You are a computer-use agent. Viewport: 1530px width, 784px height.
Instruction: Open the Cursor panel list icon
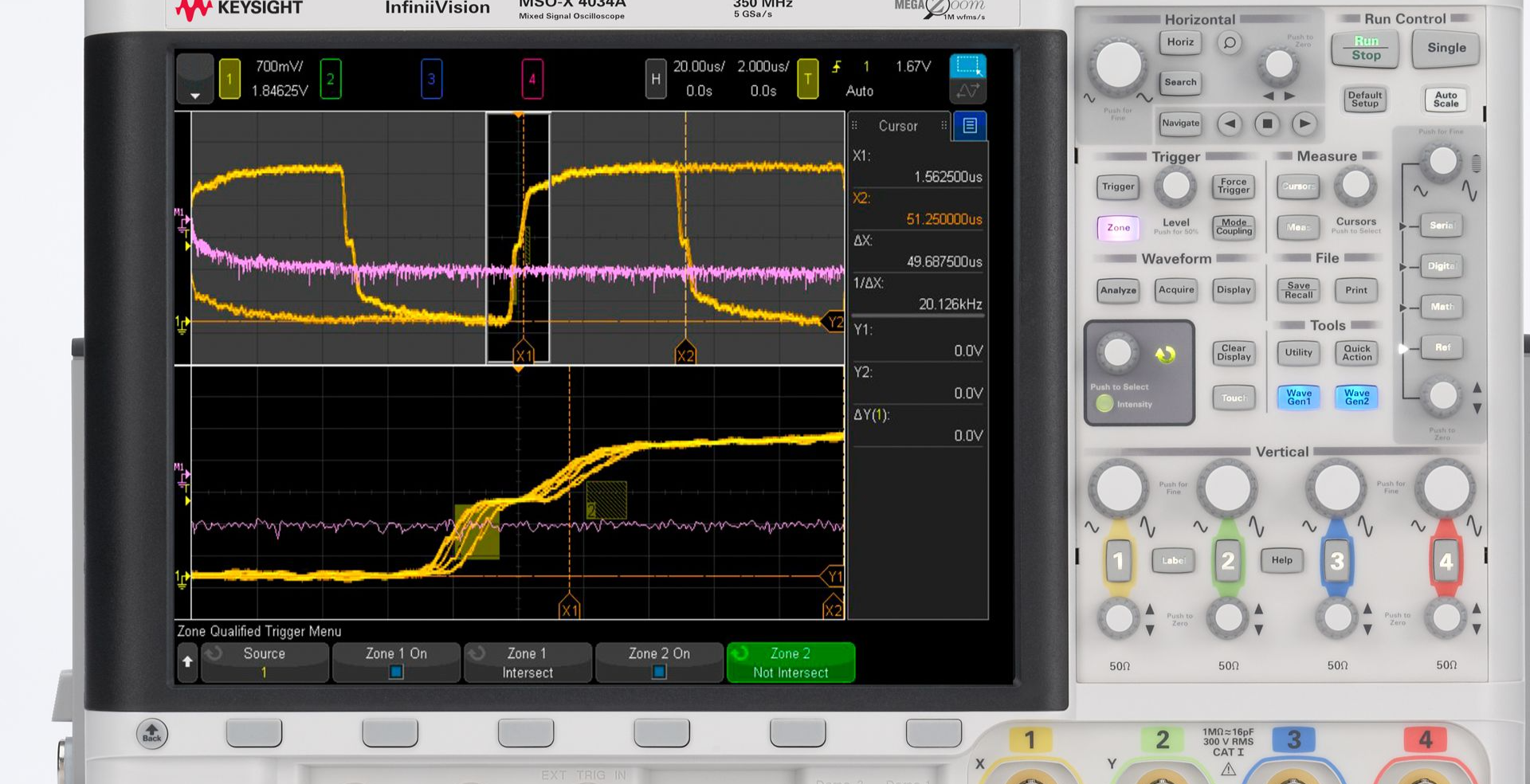click(x=969, y=126)
